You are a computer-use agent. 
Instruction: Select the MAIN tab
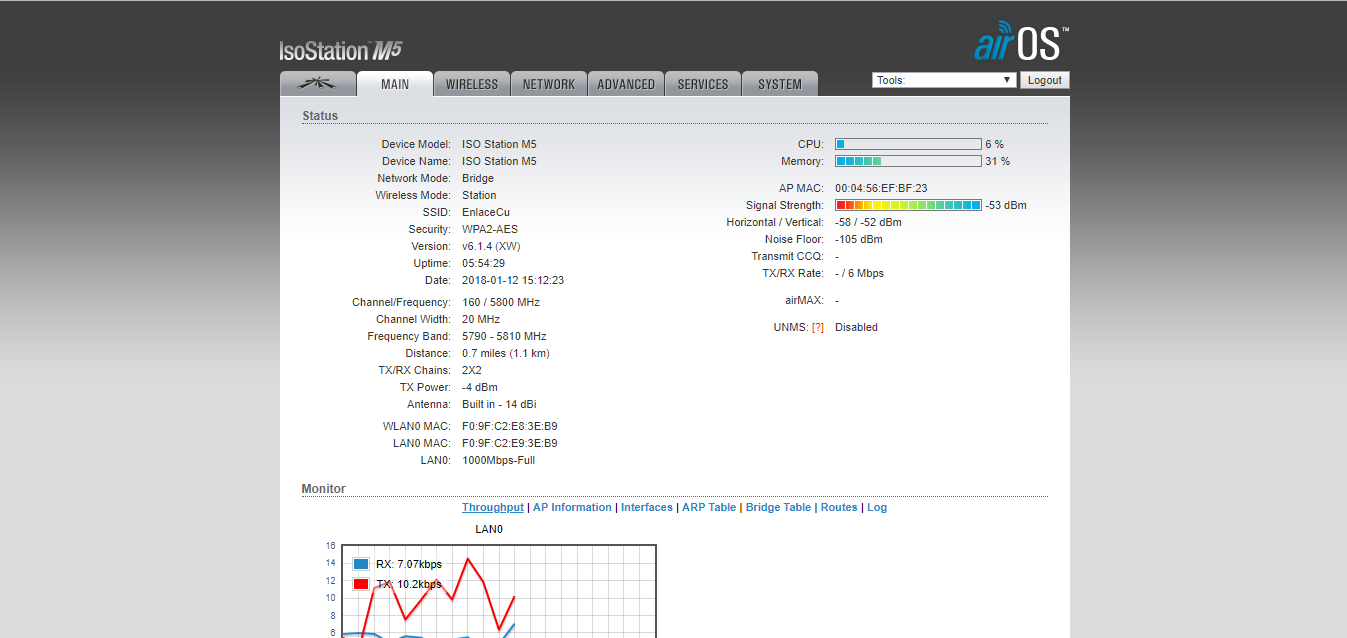[x=395, y=84]
